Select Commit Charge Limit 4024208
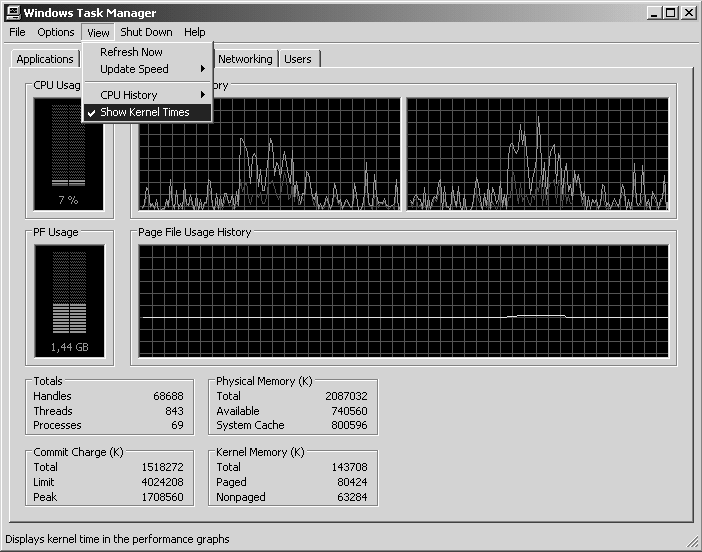This screenshot has width=702, height=552. 163,482
